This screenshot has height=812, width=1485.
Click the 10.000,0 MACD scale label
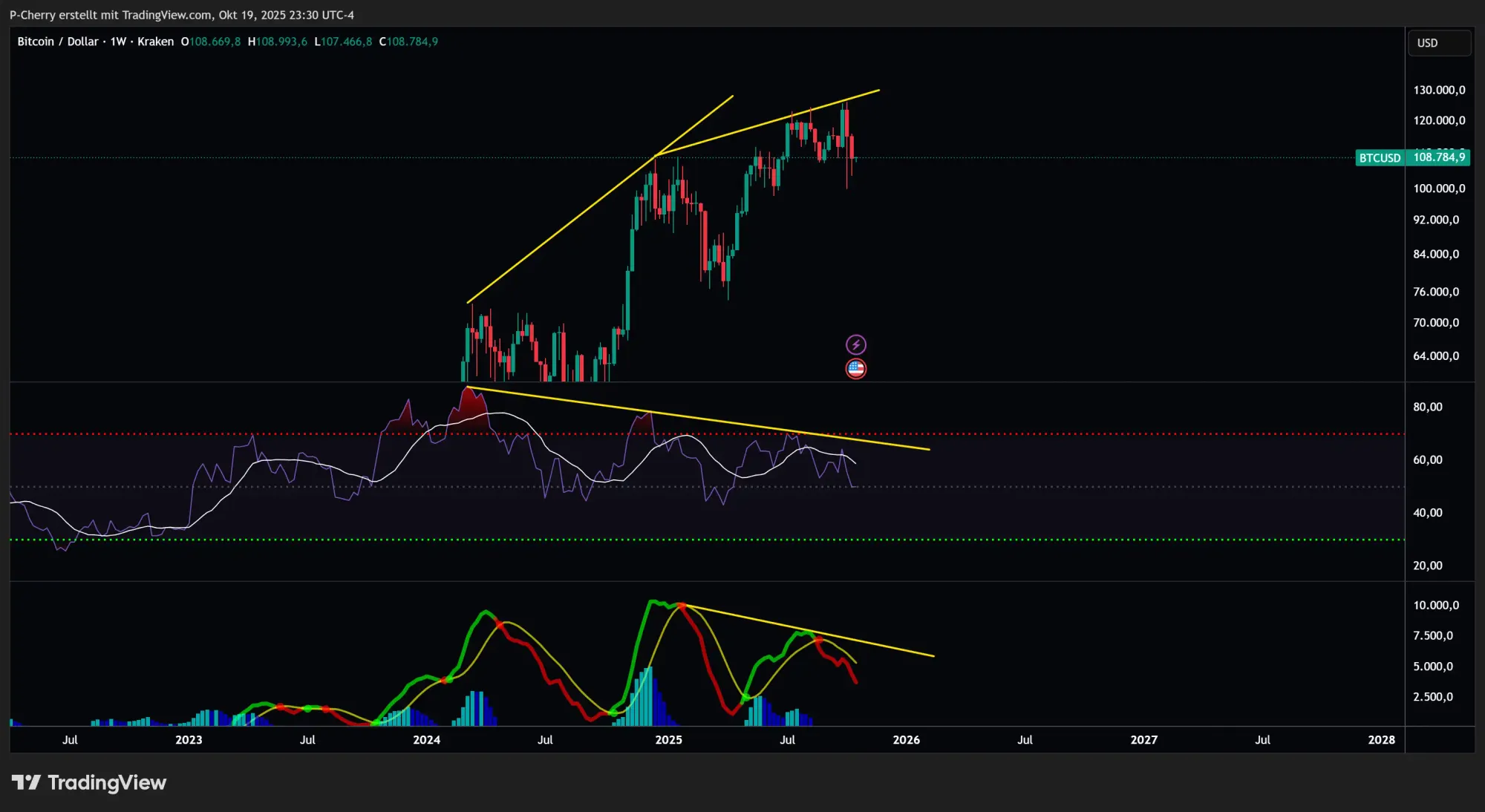click(x=1435, y=605)
